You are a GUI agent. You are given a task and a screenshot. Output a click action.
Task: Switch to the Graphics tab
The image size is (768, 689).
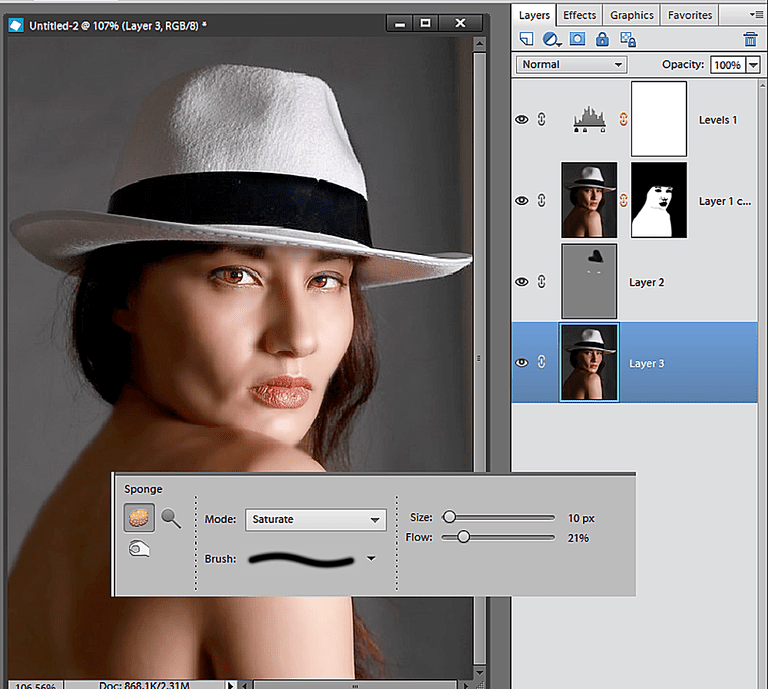tap(632, 15)
